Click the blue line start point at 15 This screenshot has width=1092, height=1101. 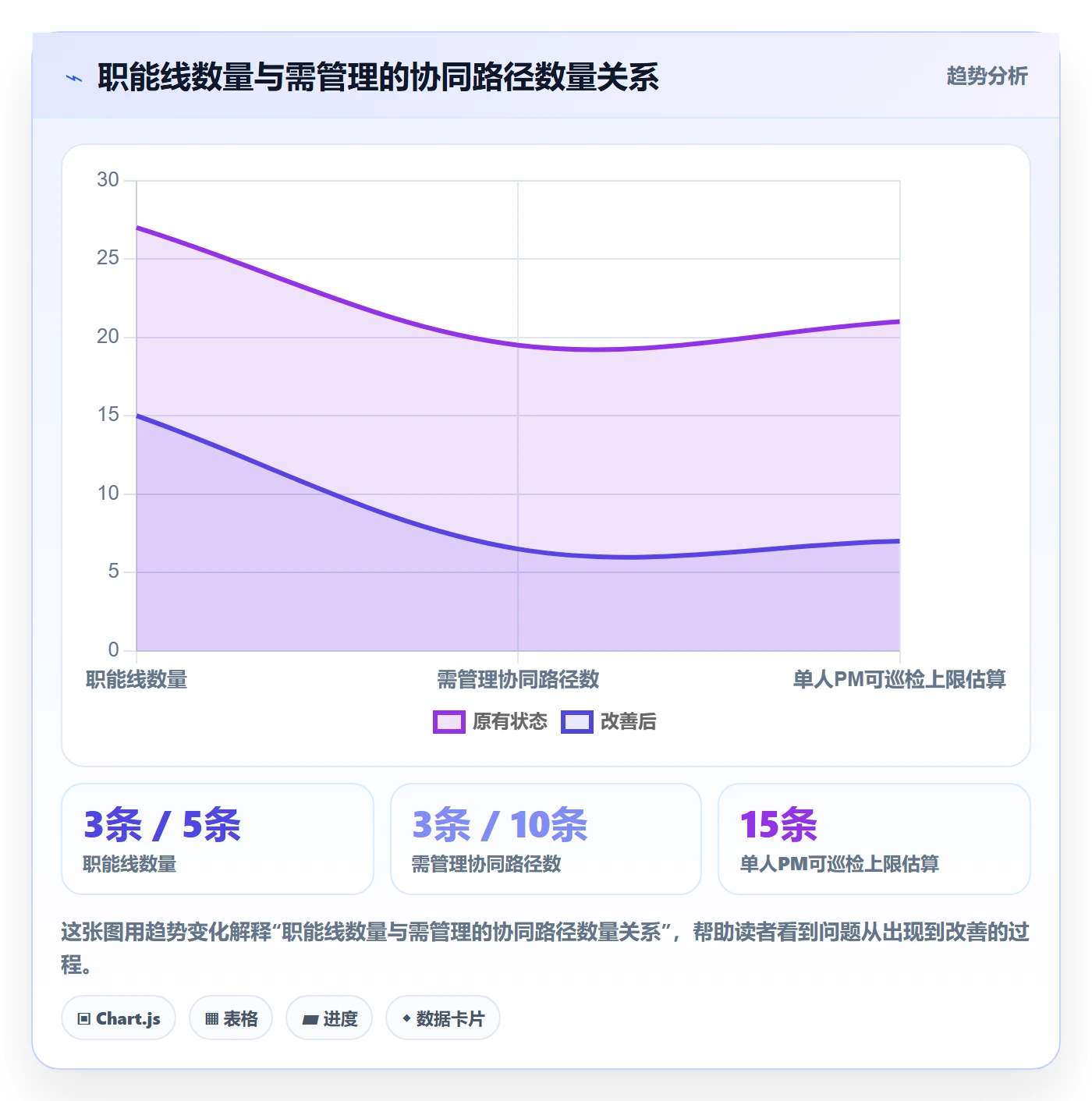[x=137, y=416]
